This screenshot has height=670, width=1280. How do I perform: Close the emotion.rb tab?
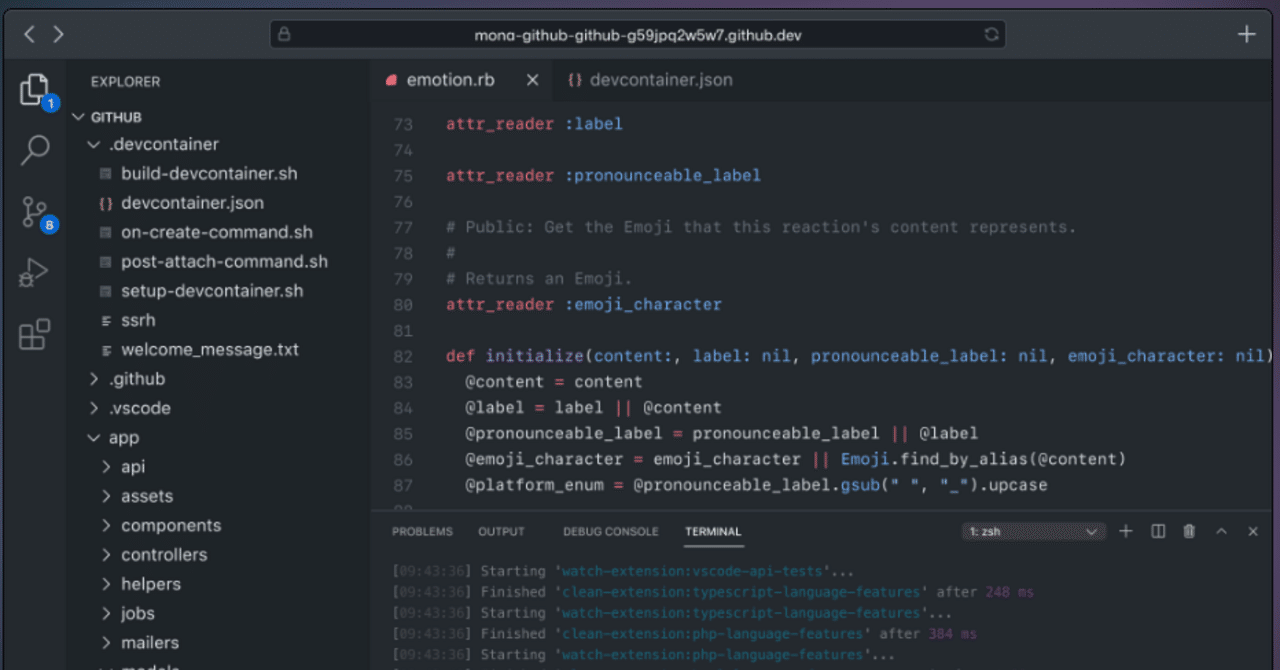(x=532, y=80)
